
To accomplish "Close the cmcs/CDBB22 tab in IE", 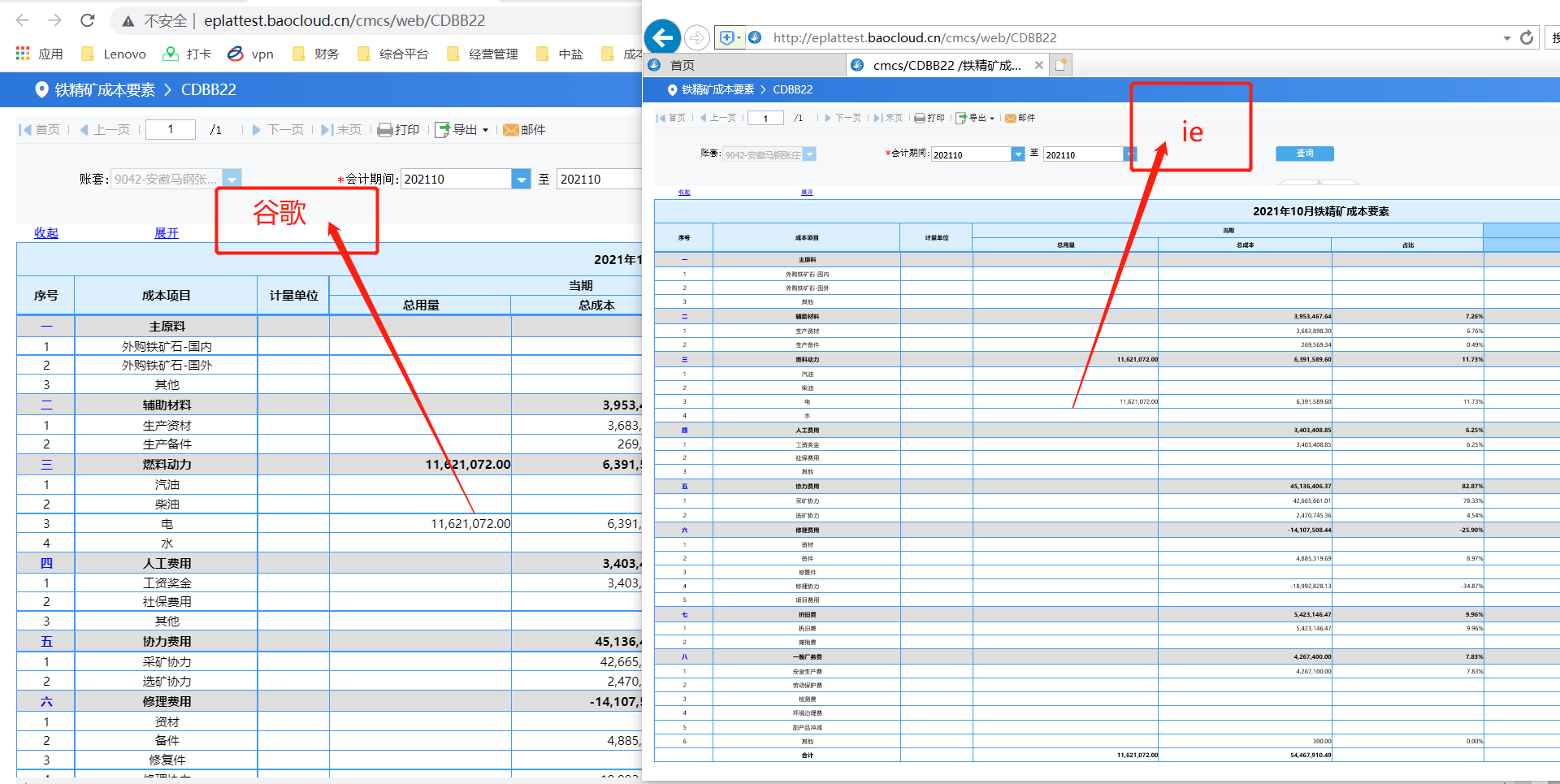I will (x=1039, y=65).
